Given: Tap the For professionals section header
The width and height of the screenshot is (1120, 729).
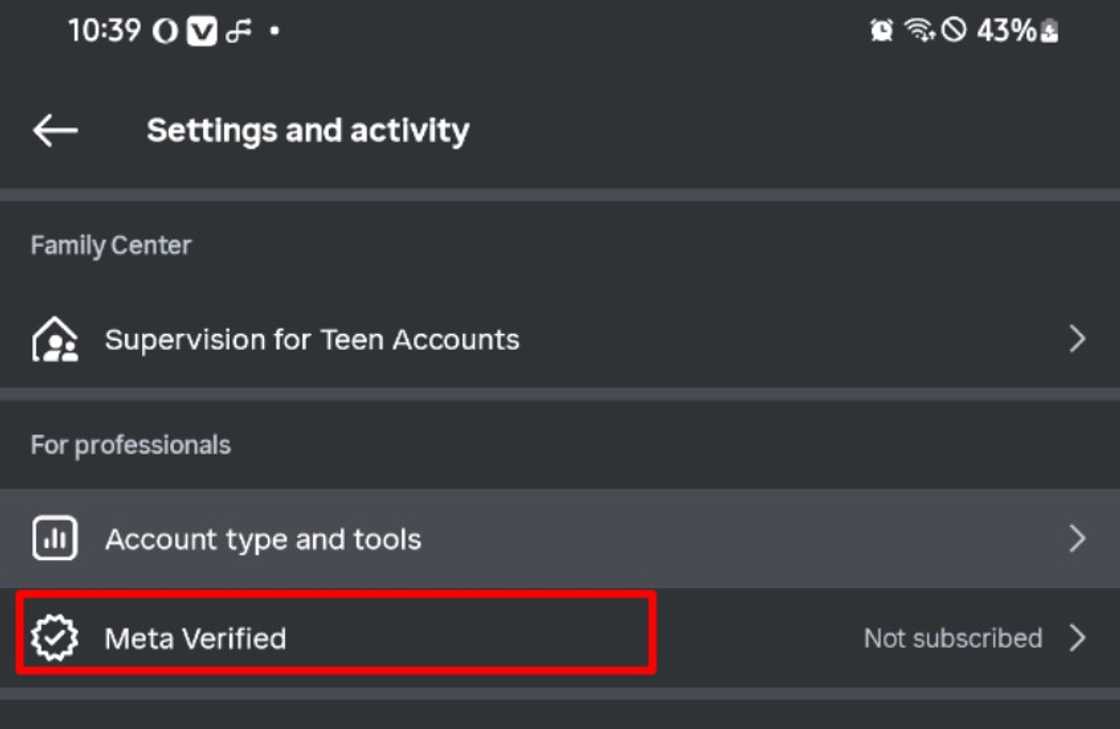Looking at the screenshot, I should 131,445.
